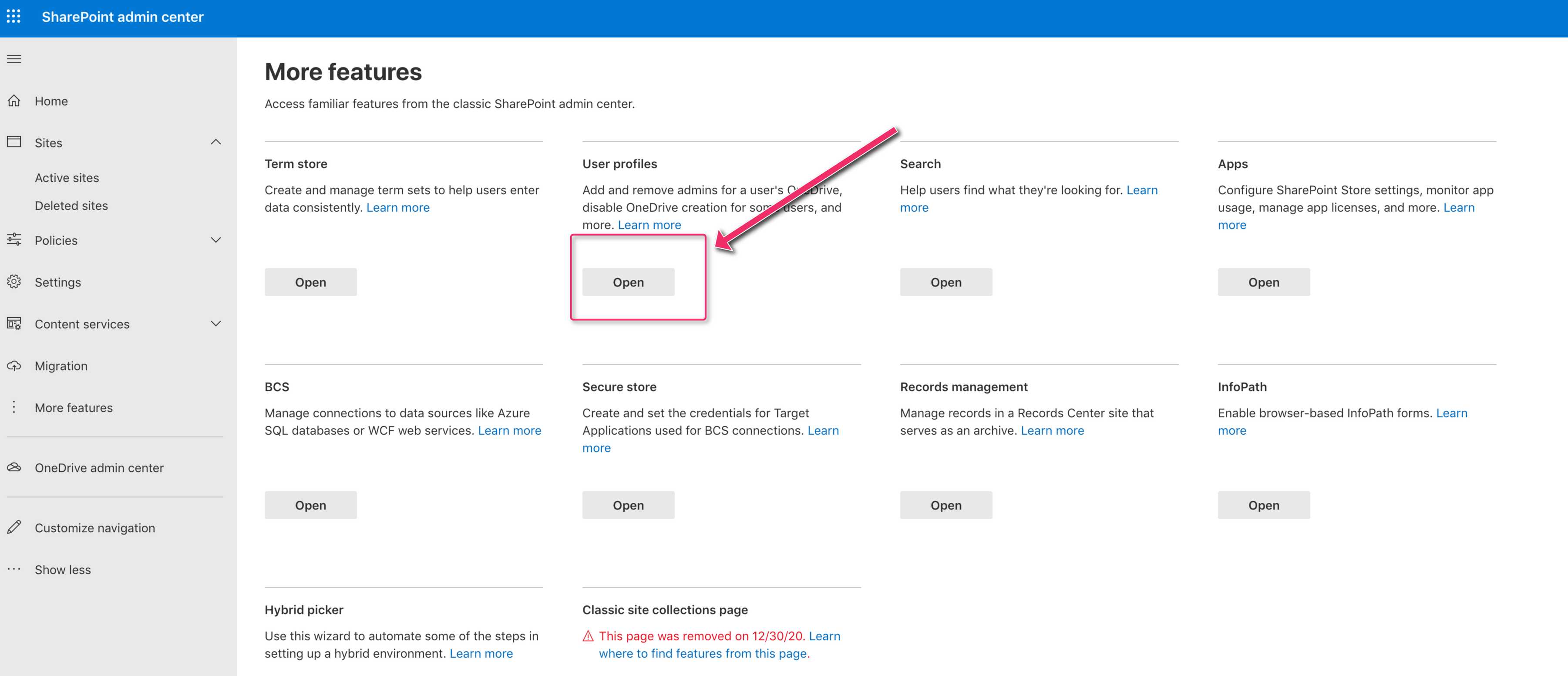
Task: Click the Content services icon
Action: [x=14, y=323]
